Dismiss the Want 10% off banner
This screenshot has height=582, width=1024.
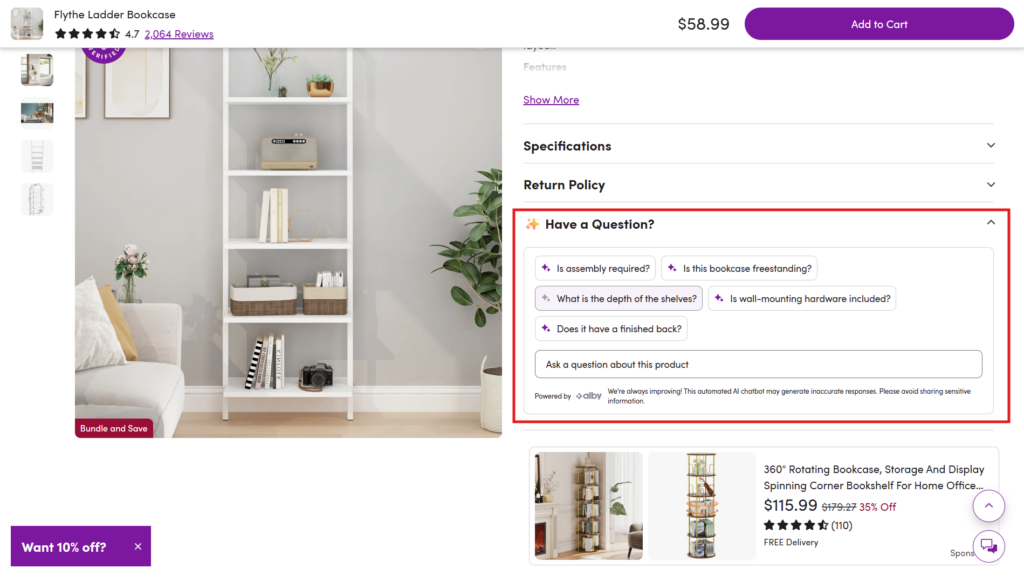click(138, 547)
